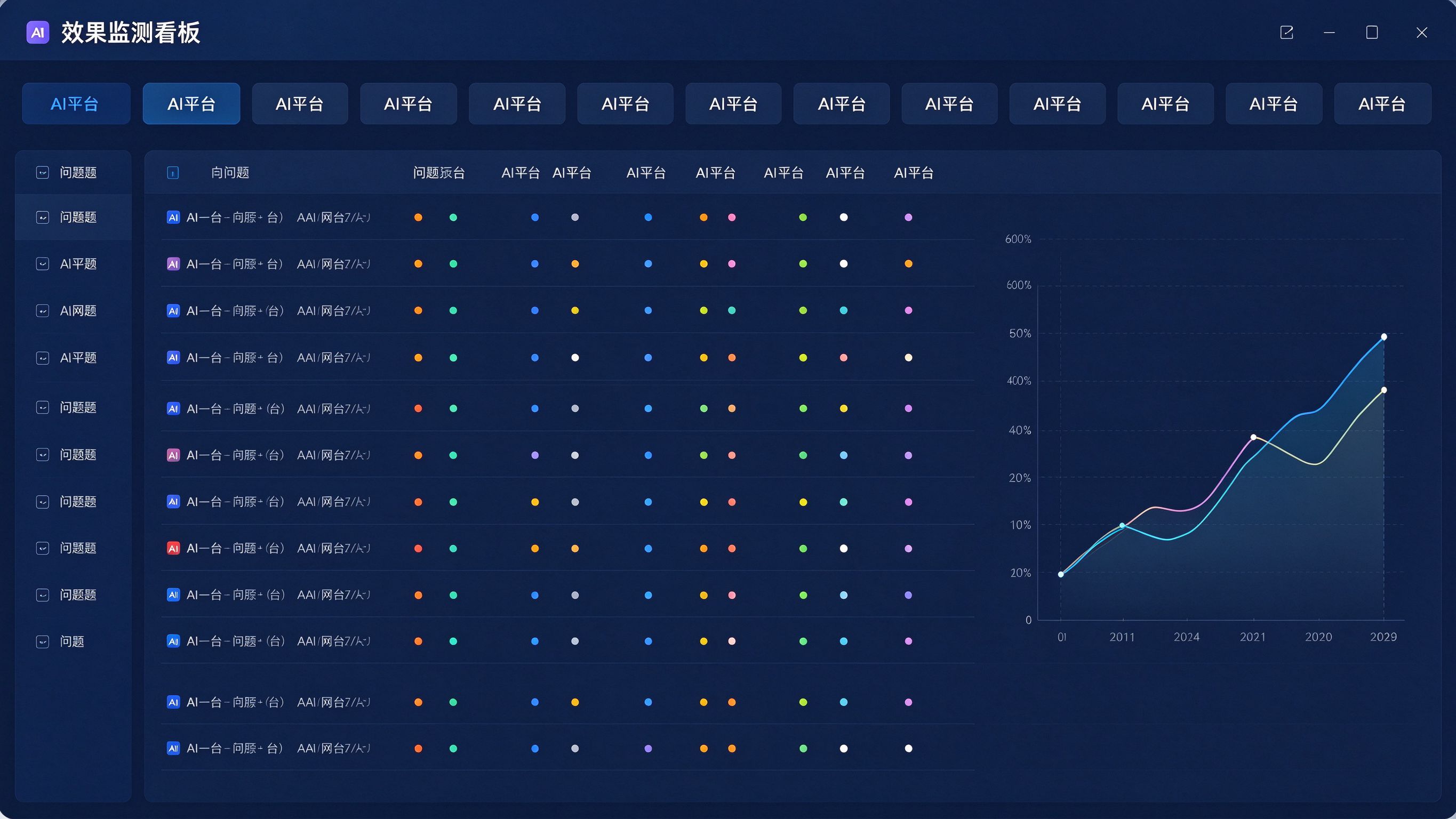Select the AI平台 tab with blue text
The width and height of the screenshot is (1456, 819).
click(x=76, y=103)
